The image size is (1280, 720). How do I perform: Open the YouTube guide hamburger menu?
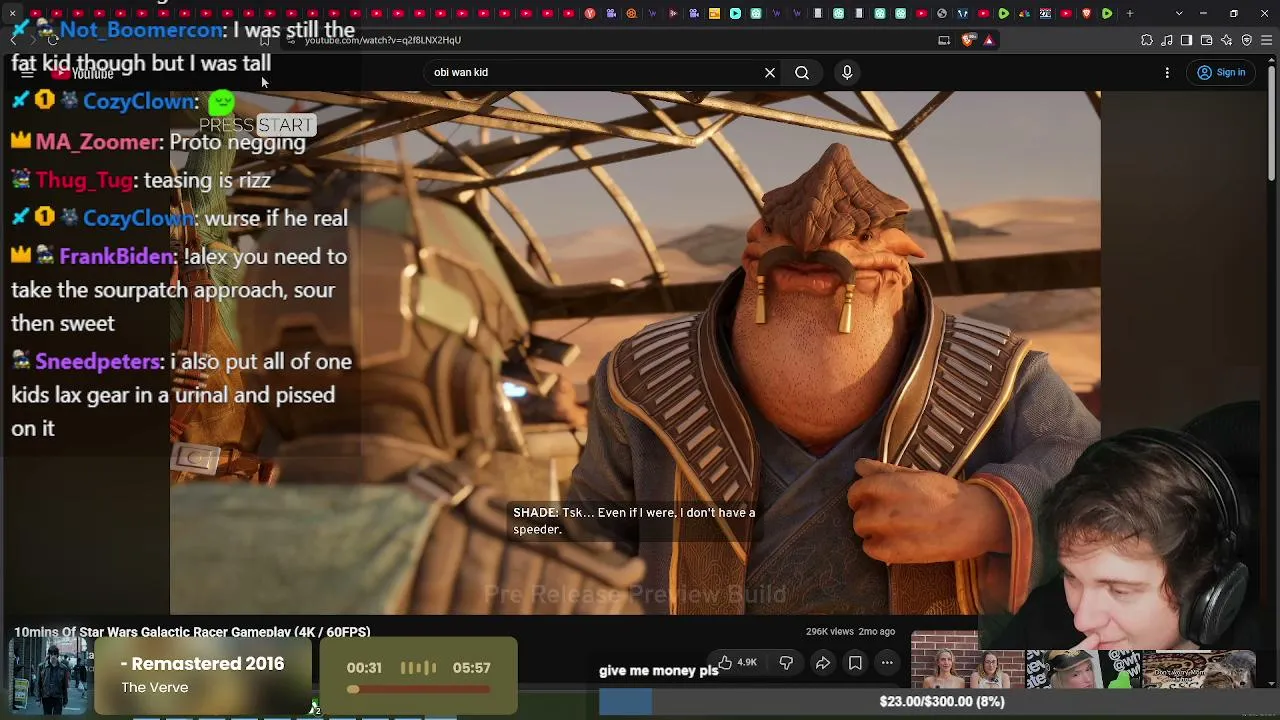(28, 73)
